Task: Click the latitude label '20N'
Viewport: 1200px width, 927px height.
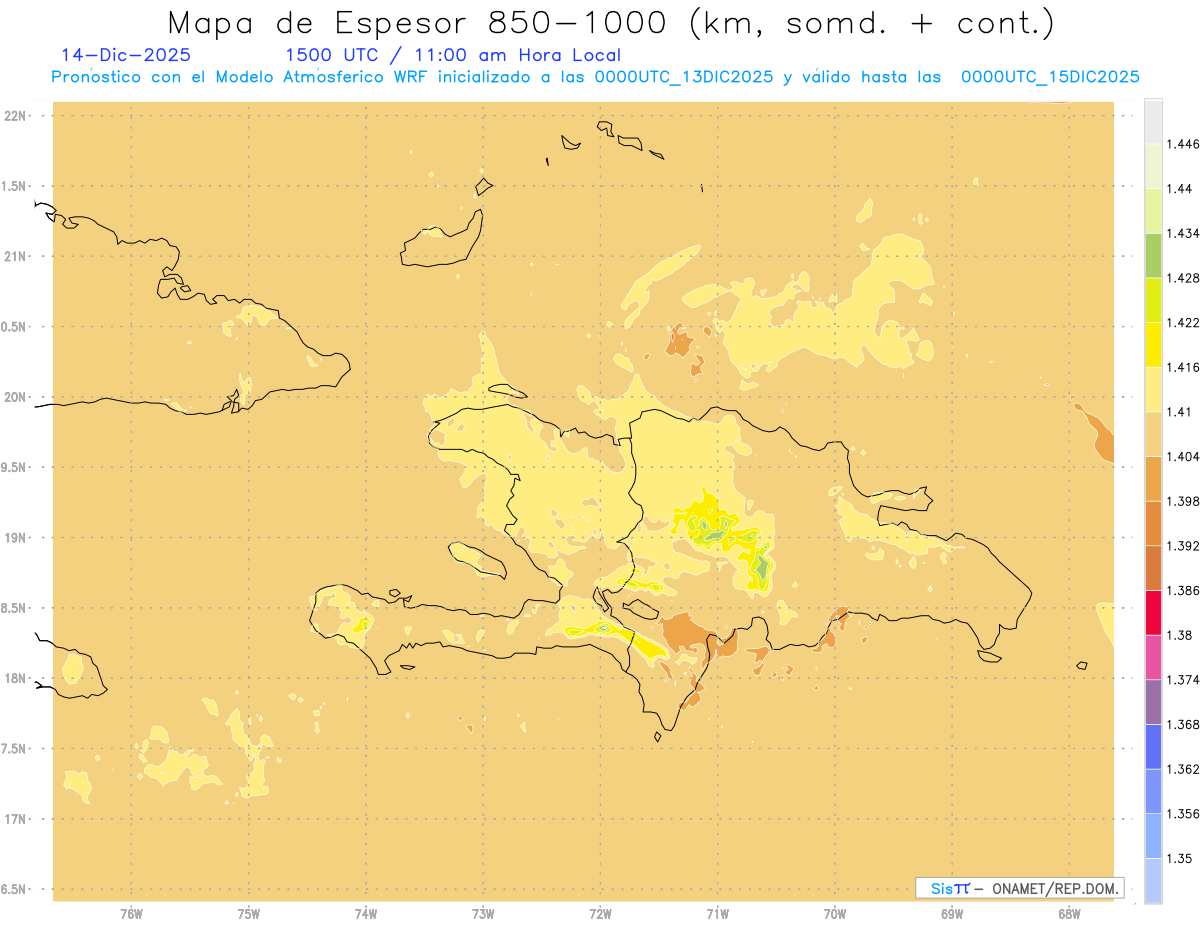Action: coord(15,397)
